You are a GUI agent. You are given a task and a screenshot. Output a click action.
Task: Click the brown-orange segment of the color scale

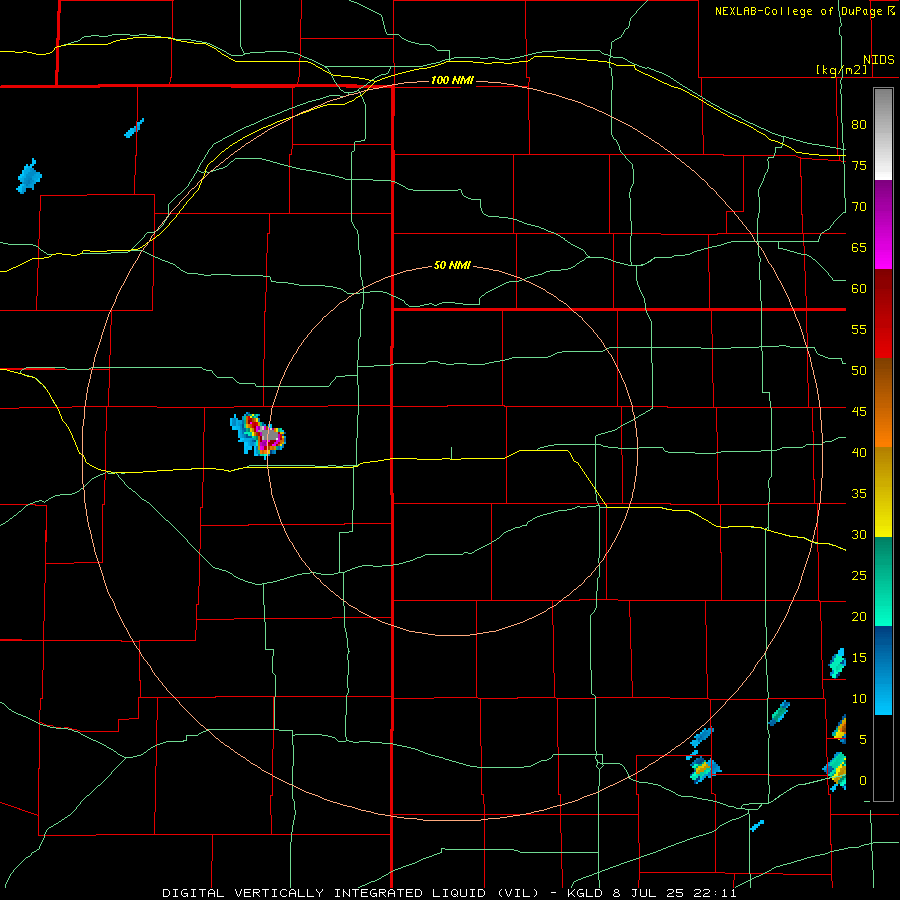pyautogui.click(x=883, y=403)
